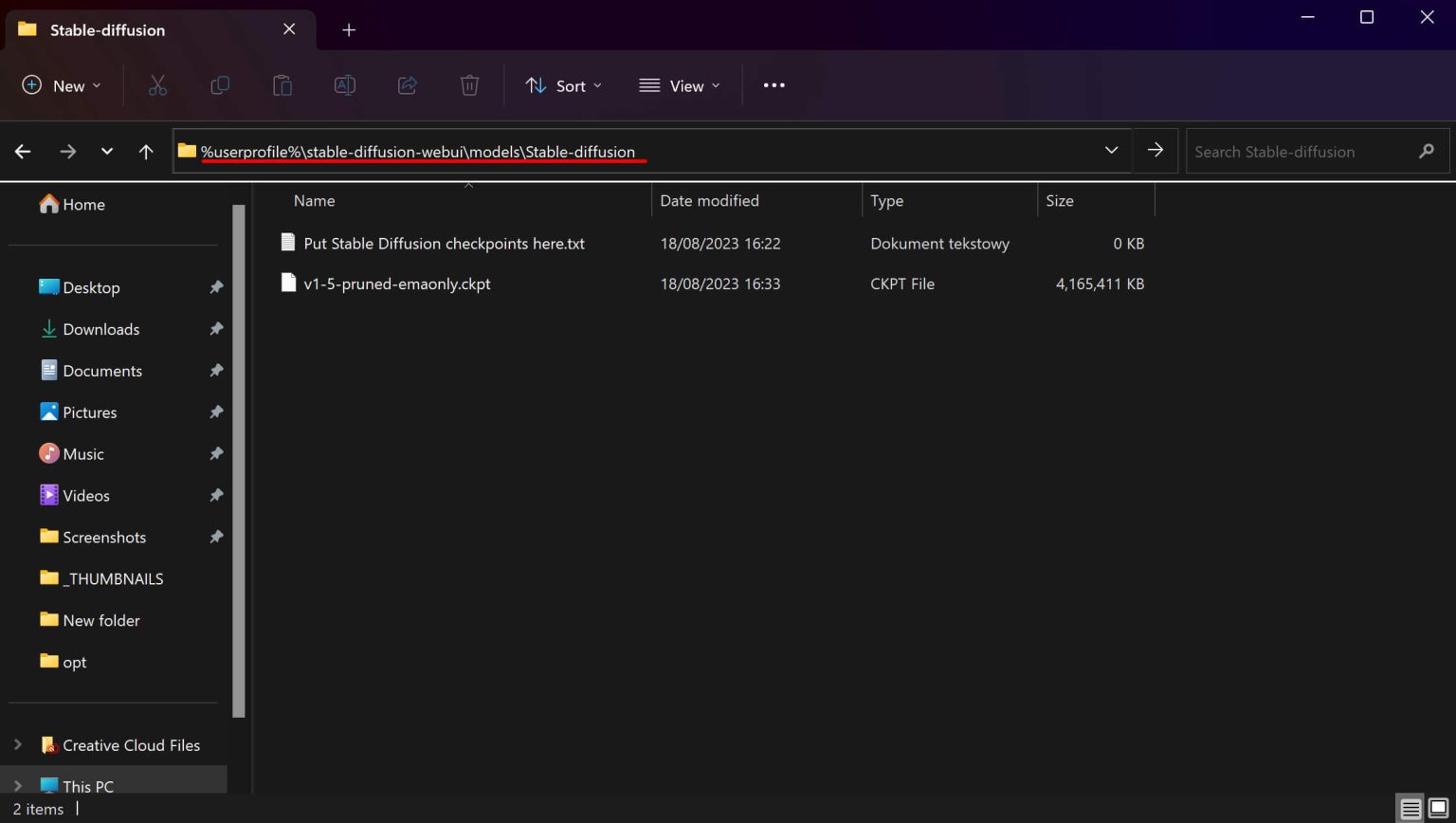This screenshot has width=1456, height=823.
Task: Open a new tab with the plus button
Action: click(348, 29)
